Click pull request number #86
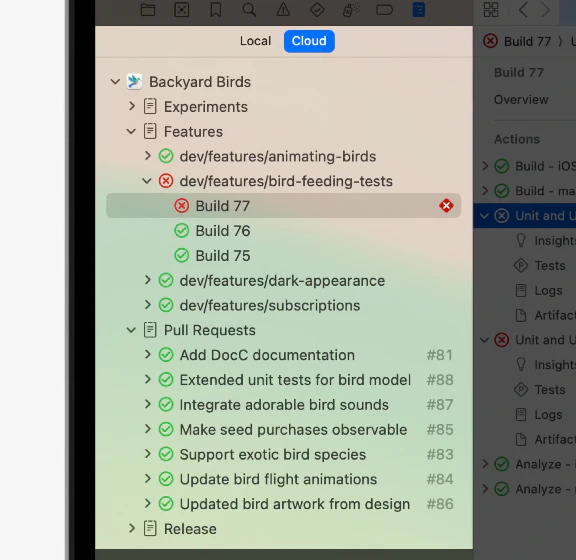Image resolution: width=576 pixels, height=560 pixels. (440, 504)
